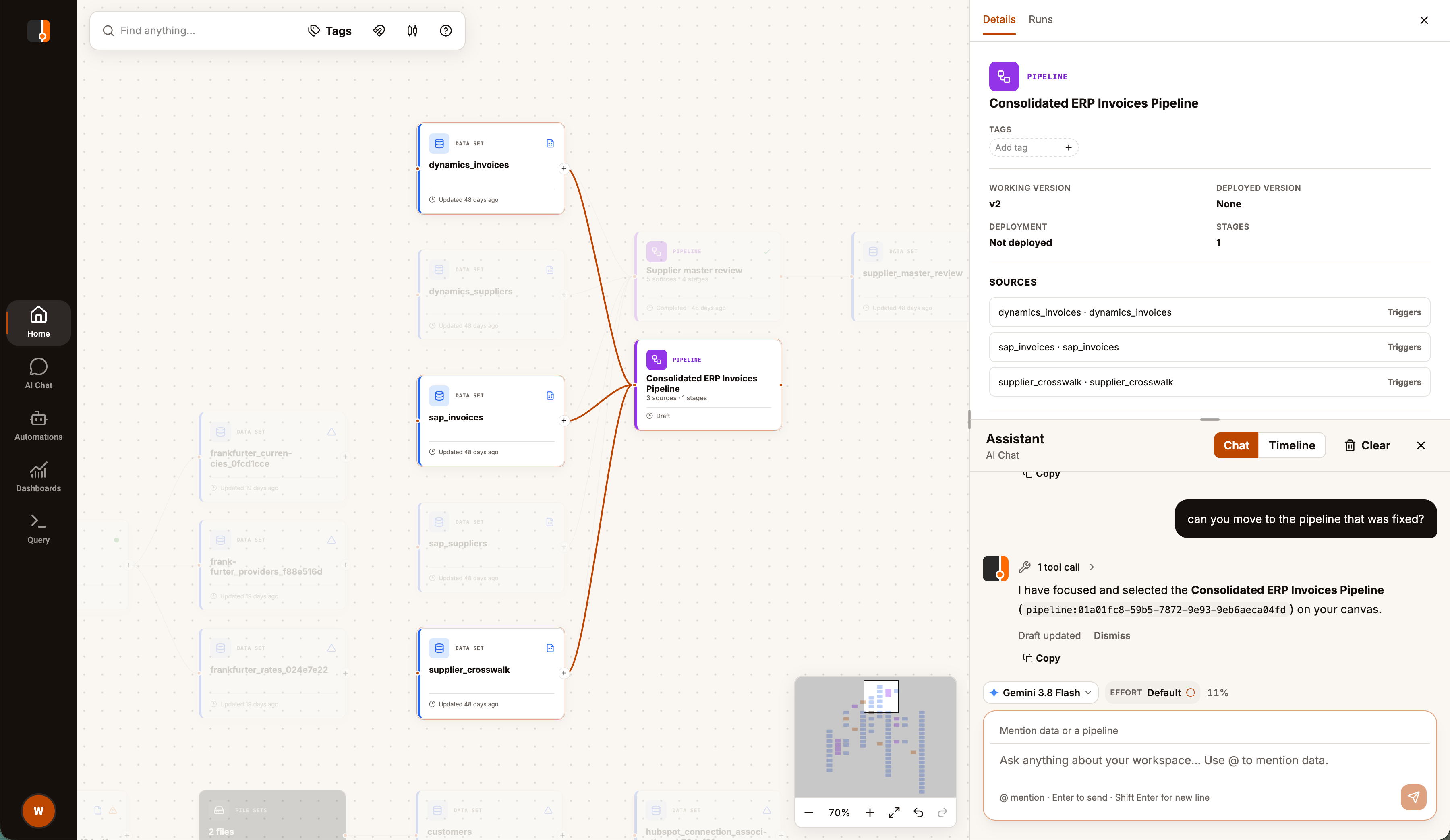This screenshot has height=840, width=1450.
Task: Select the faded sap_suppliers data set
Action: tap(491, 546)
